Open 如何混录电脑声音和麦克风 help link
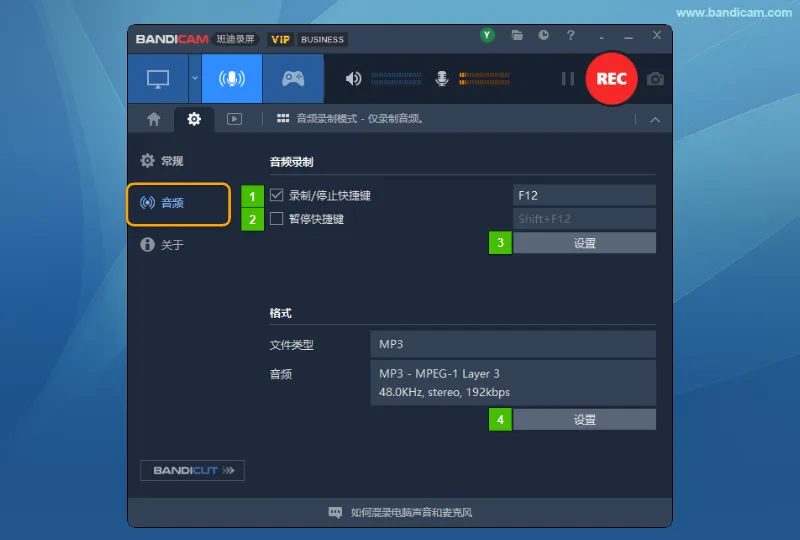This screenshot has width=800, height=540. (411, 512)
